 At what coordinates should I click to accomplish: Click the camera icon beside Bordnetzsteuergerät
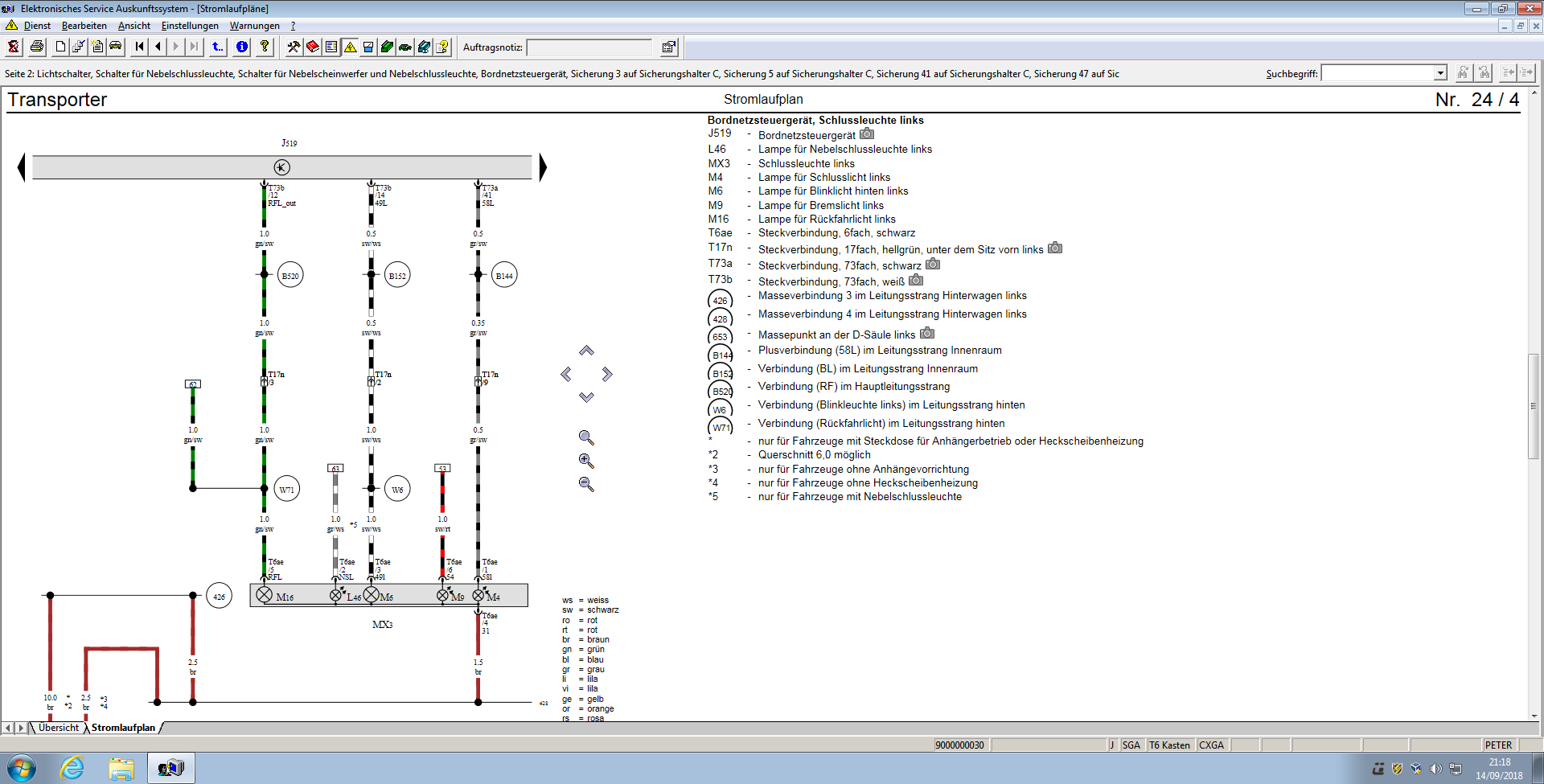point(867,134)
